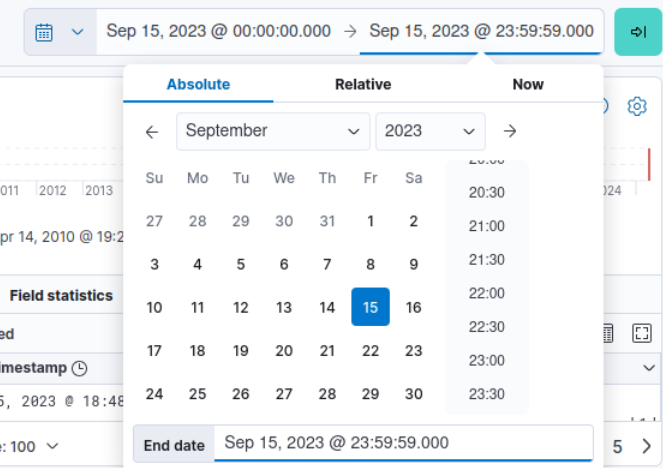
Task: Go to the previous month arrow
Action: pos(152,131)
